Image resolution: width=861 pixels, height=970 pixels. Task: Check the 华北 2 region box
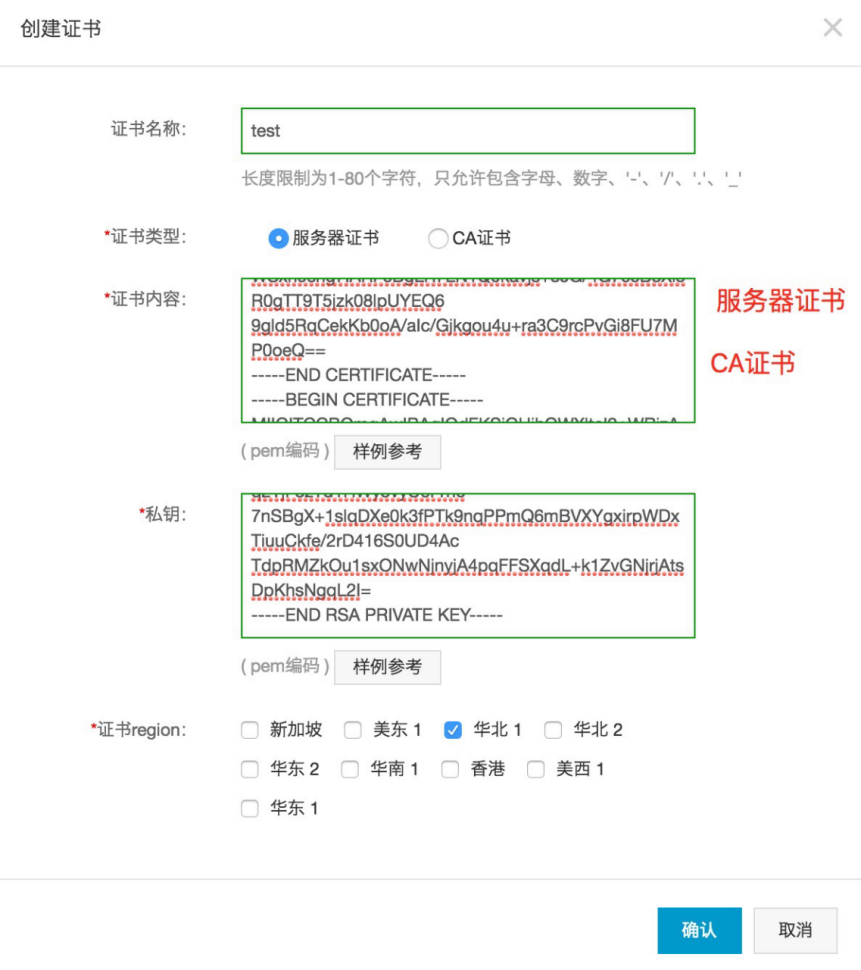pos(553,730)
